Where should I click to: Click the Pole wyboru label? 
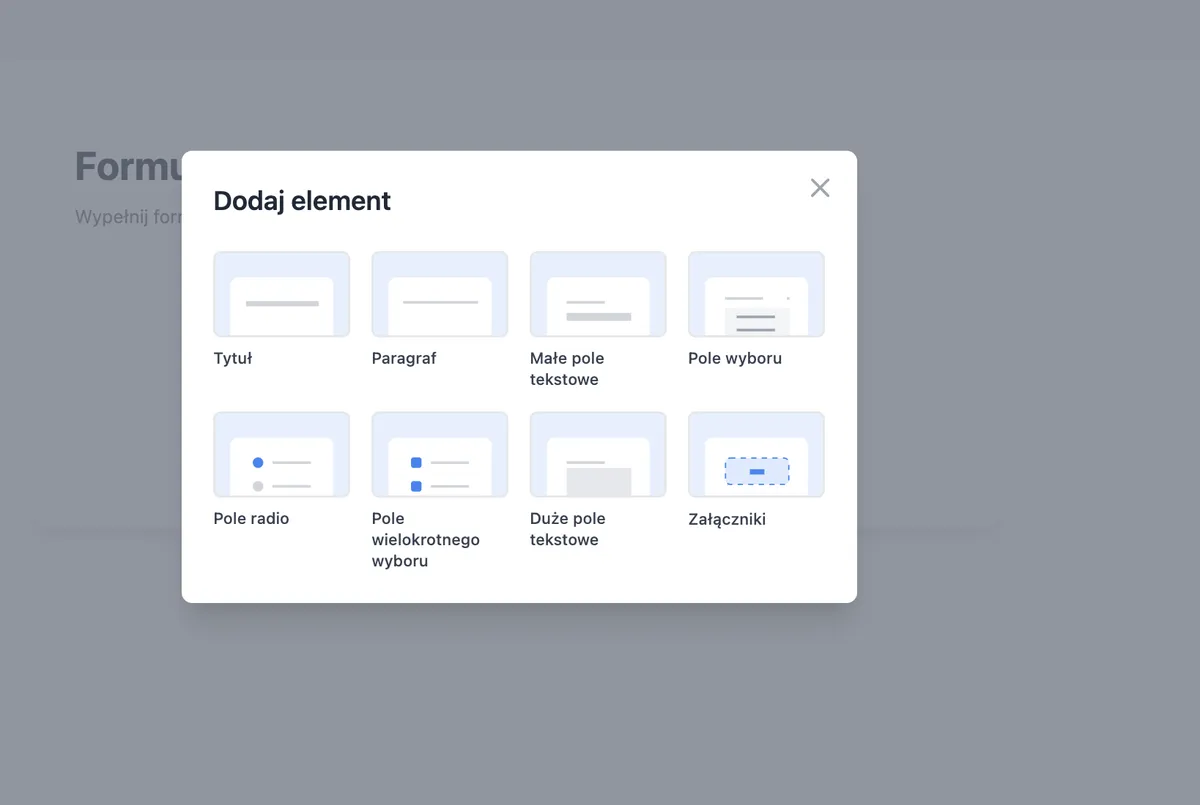click(x=735, y=358)
